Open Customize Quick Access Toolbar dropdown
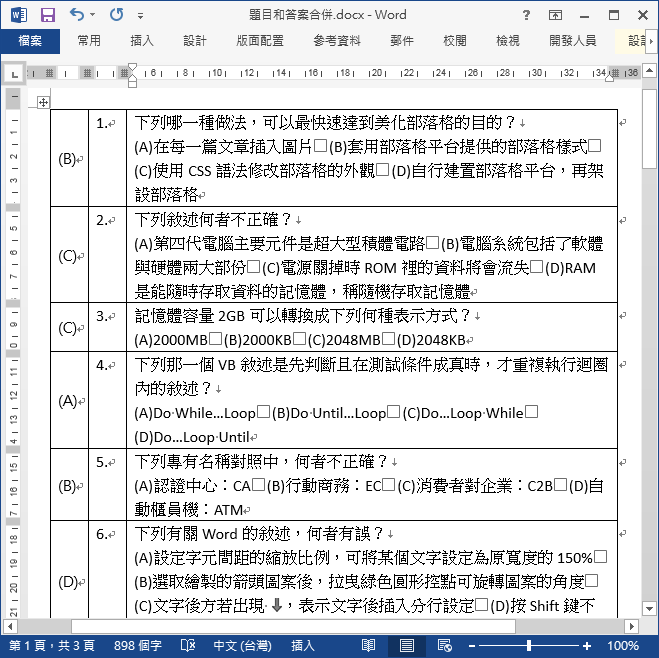The width and height of the screenshot is (659, 658). pos(140,16)
